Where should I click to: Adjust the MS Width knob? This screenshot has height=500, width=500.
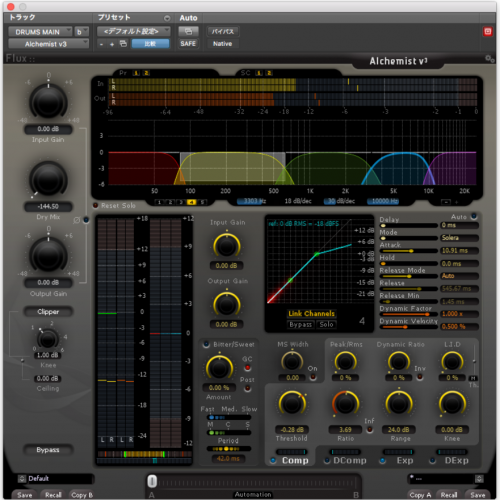point(292,362)
